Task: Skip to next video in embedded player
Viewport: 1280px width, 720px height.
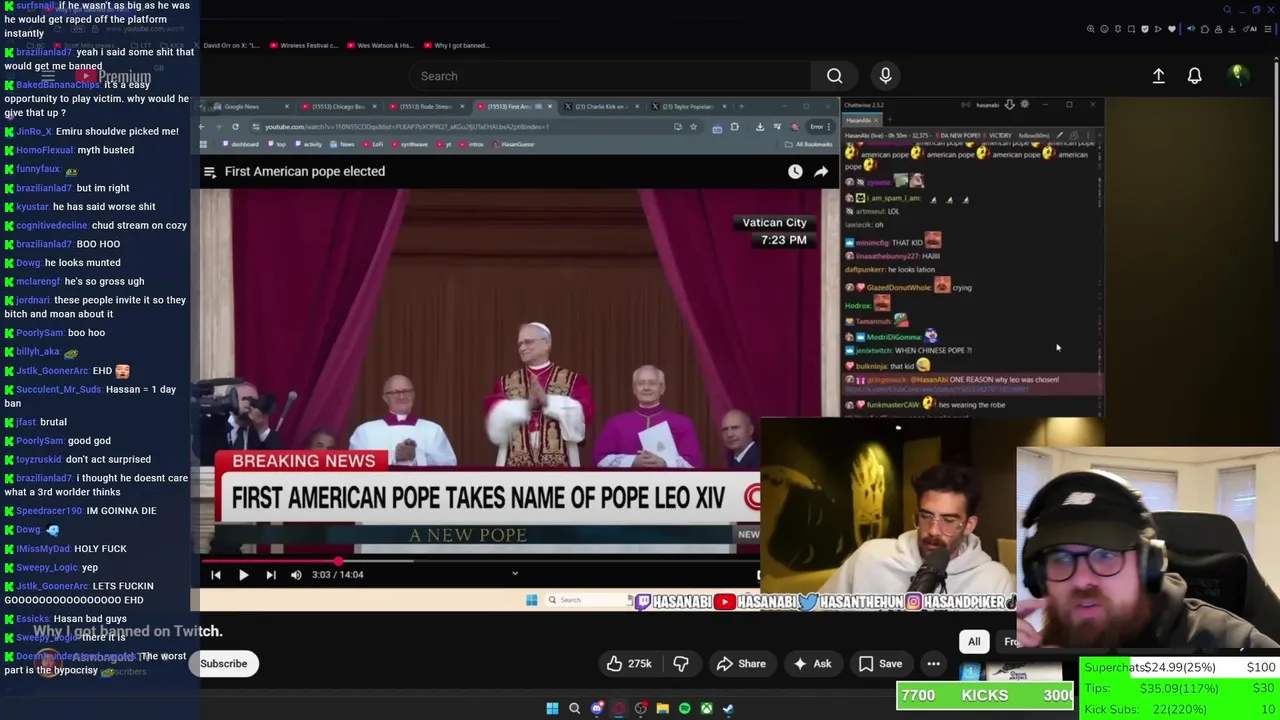Action: tap(270, 575)
